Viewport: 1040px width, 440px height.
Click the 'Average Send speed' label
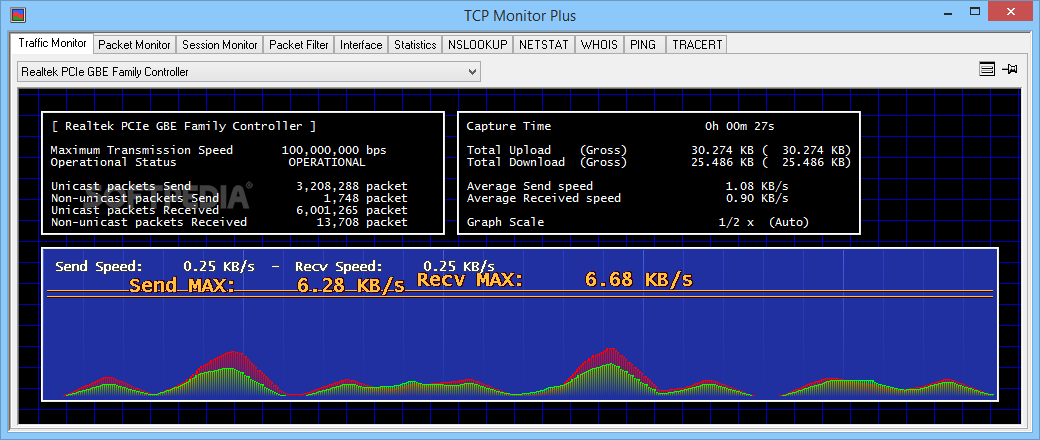click(530, 186)
